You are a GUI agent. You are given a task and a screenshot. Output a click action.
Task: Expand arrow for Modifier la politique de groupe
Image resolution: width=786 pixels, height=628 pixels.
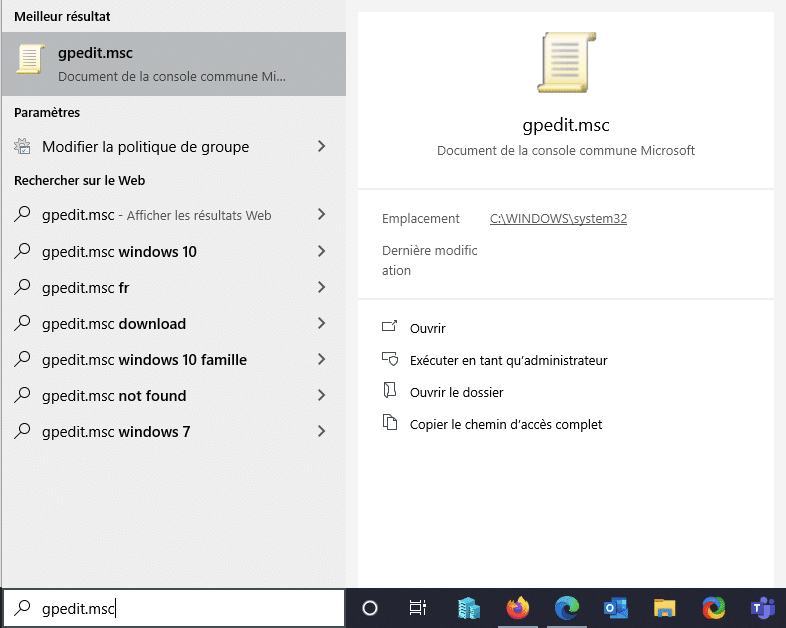coord(321,147)
